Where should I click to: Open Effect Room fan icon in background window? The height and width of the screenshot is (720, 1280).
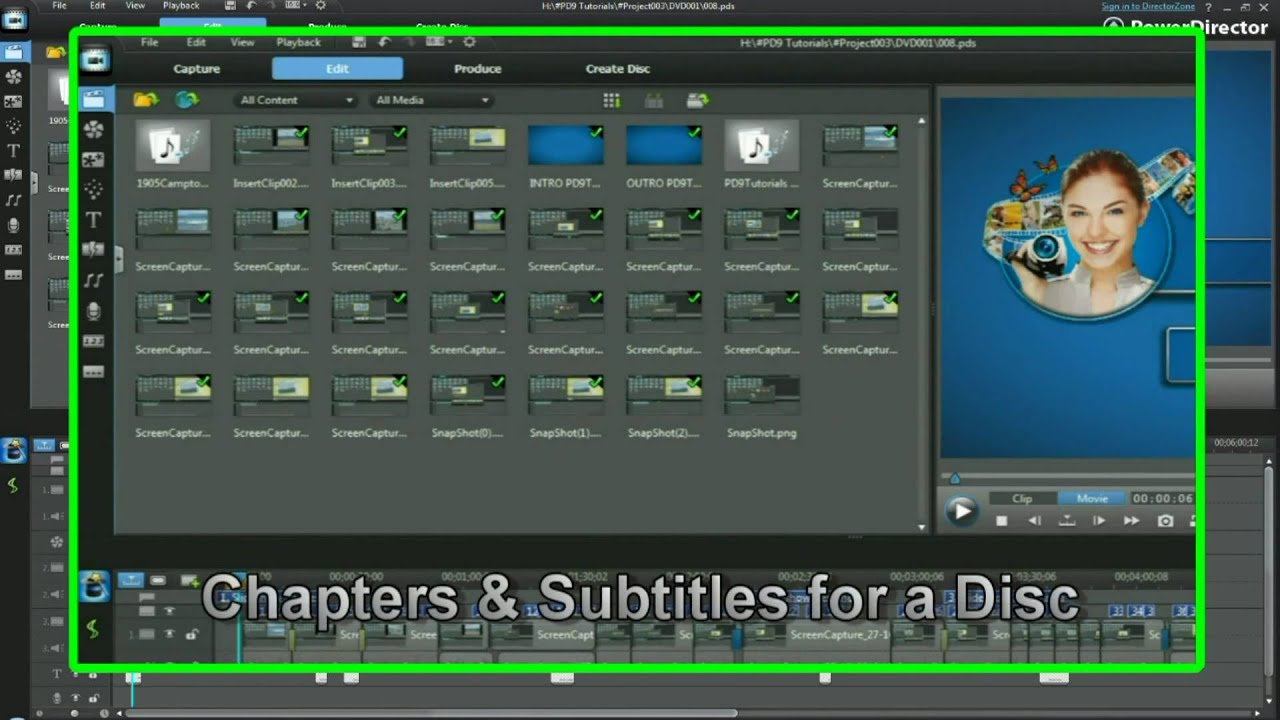pos(13,76)
